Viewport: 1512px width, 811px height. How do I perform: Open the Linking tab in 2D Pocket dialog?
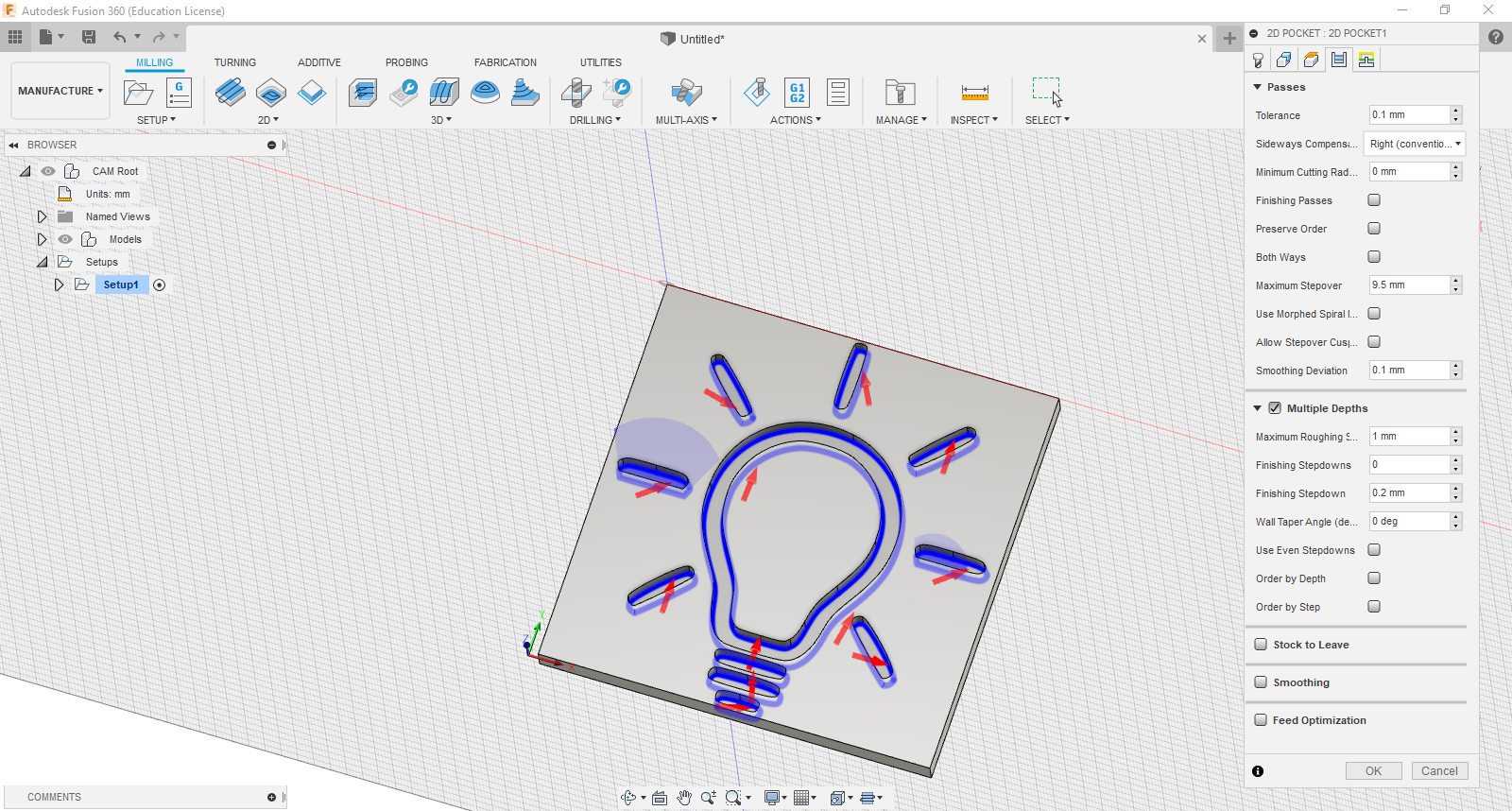[x=1366, y=60]
